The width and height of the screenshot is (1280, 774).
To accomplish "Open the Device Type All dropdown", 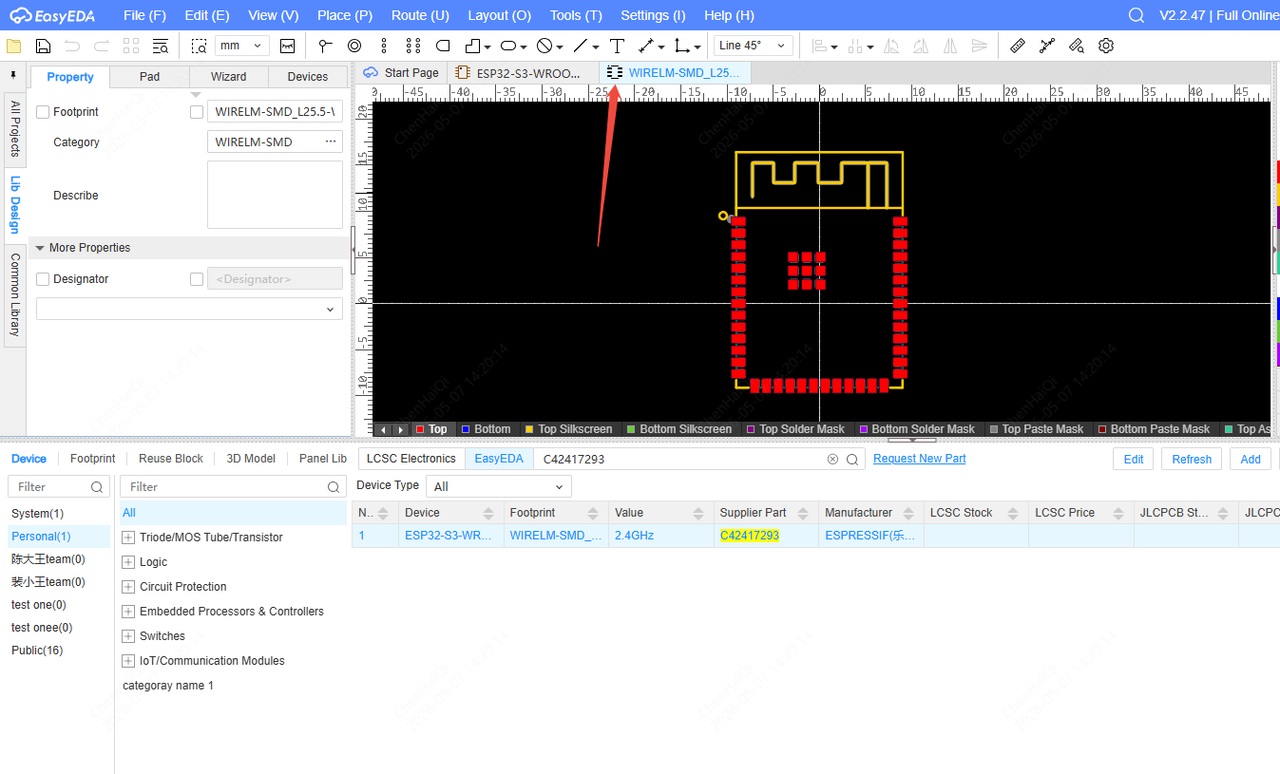I will coord(498,486).
